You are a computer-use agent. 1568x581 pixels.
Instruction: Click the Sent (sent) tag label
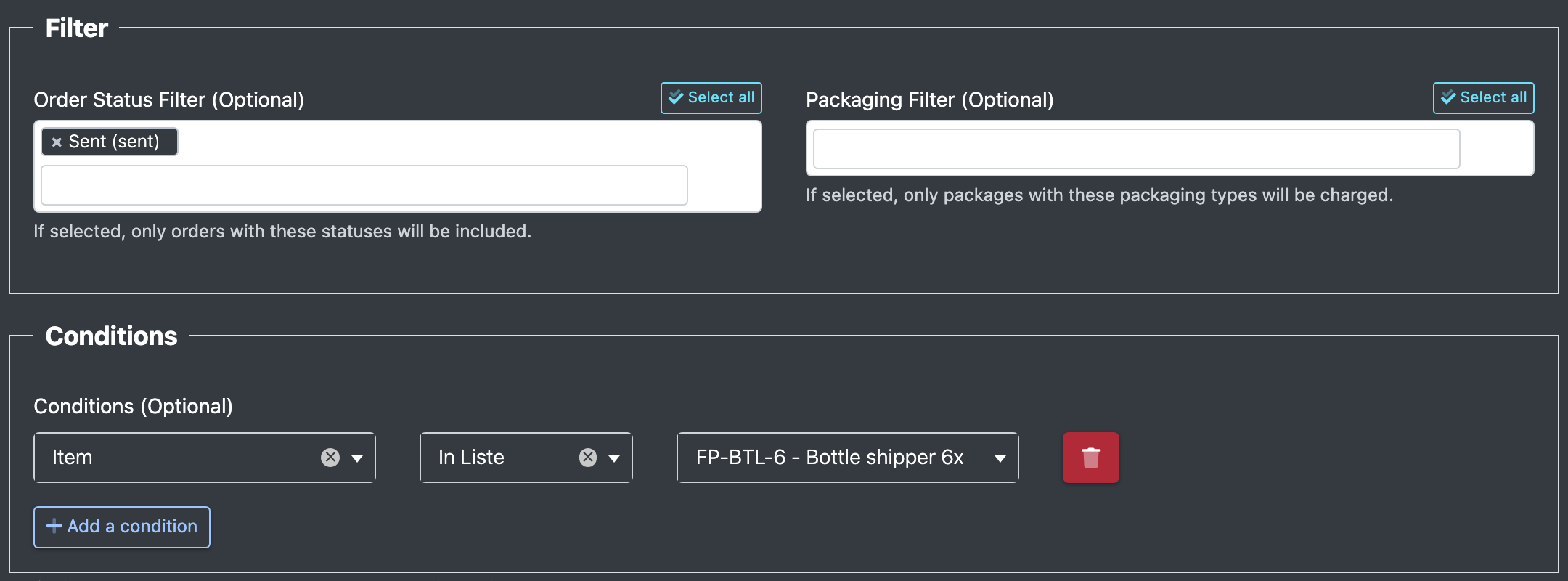(114, 142)
